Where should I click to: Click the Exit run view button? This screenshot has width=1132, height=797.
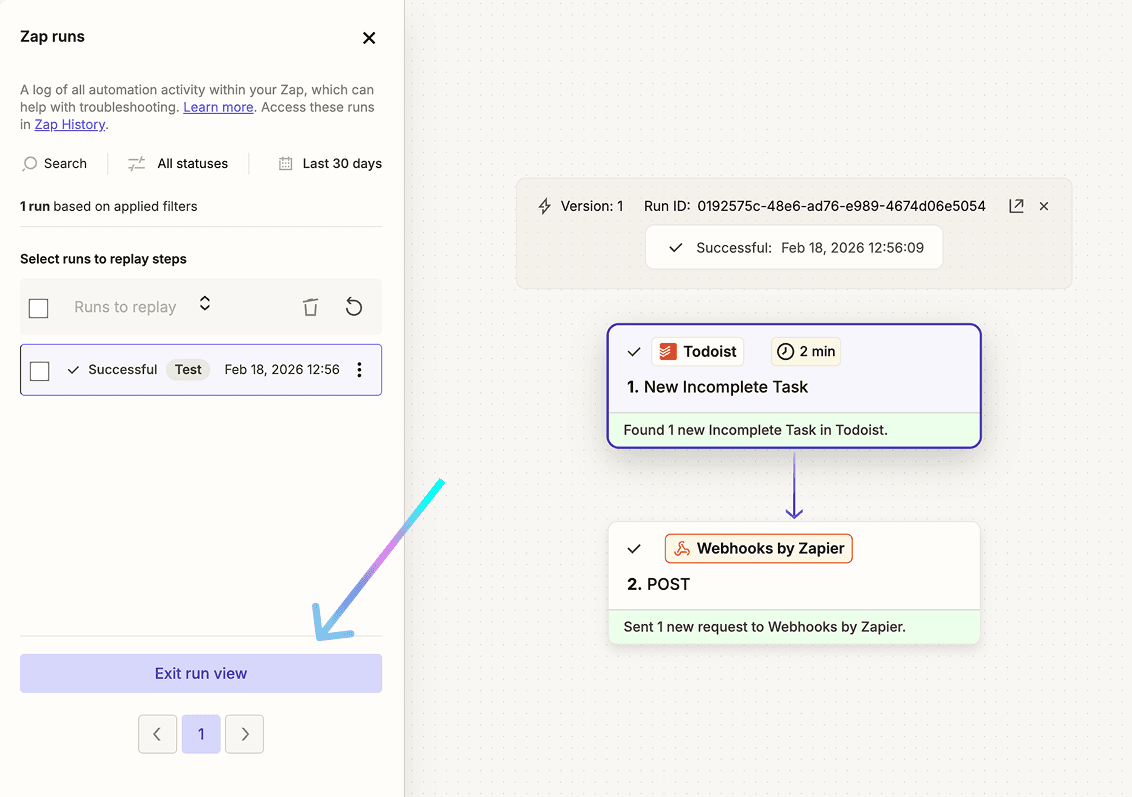coord(201,674)
